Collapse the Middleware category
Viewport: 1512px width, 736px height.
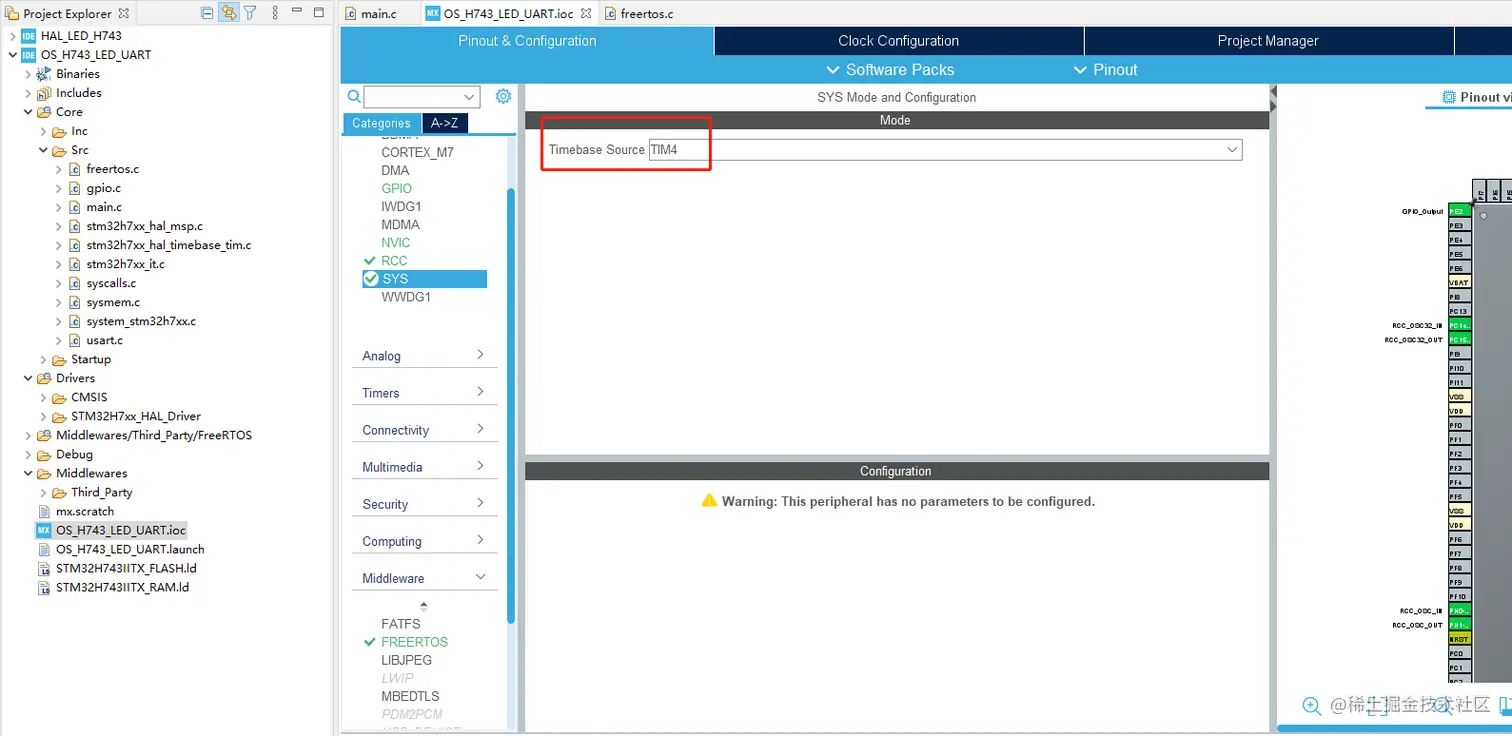click(x=424, y=578)
